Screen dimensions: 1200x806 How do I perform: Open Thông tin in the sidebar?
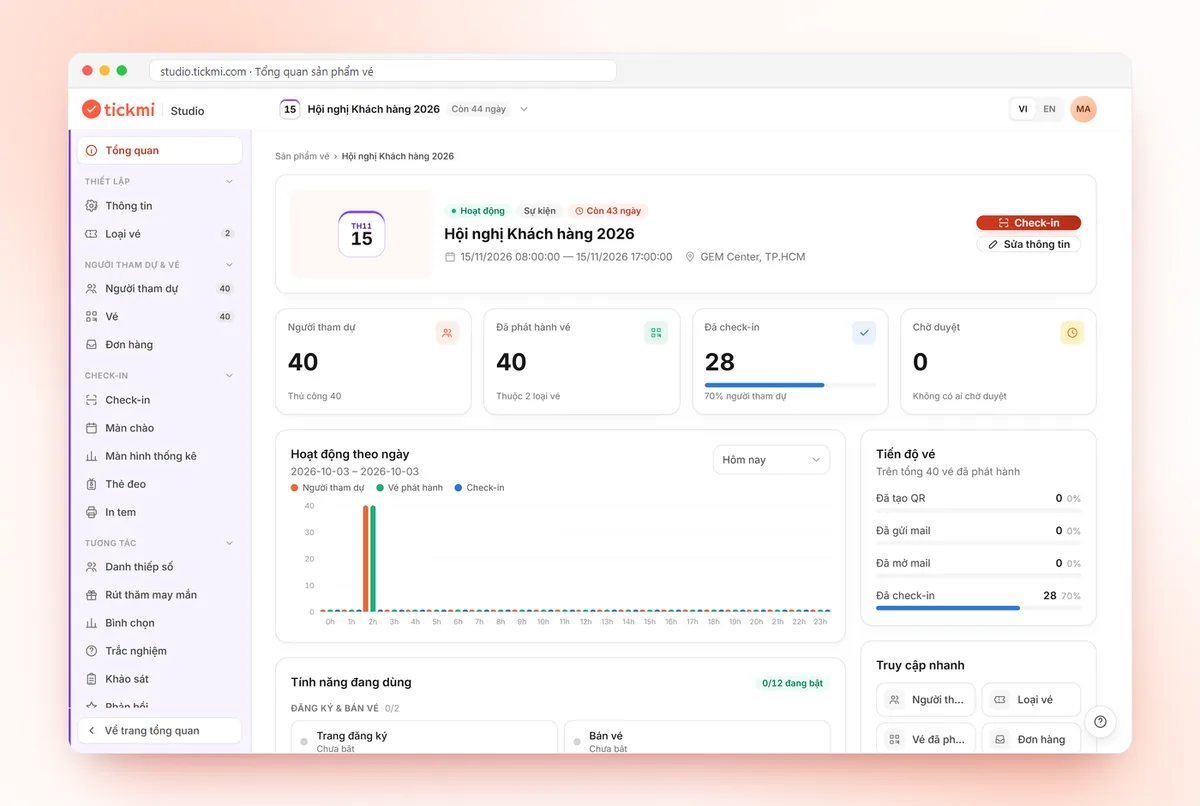click(160, 206)
